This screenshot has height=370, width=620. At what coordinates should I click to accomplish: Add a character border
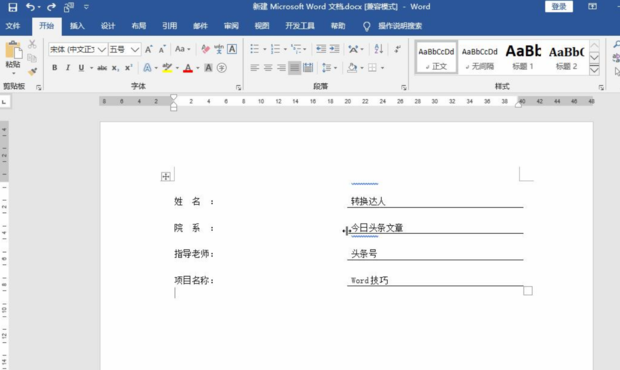[232, 49]
